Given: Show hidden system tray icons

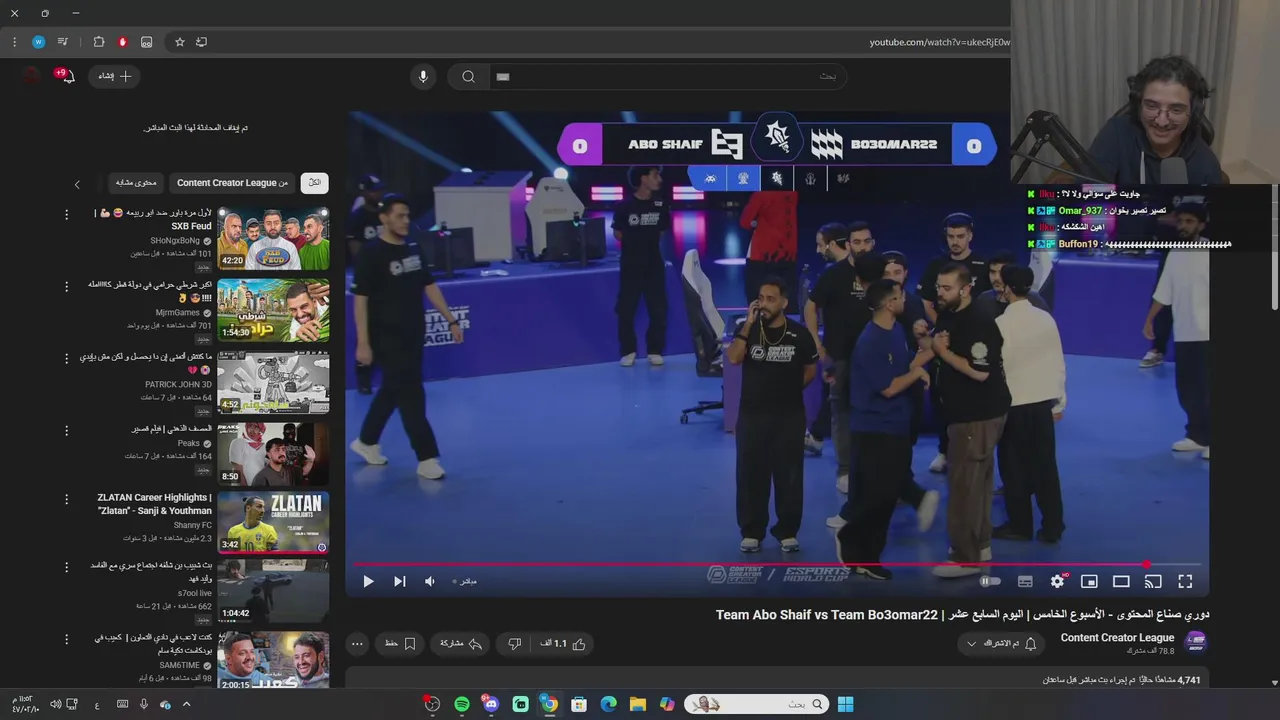Looking at the screenshot, I should (186, 704).
